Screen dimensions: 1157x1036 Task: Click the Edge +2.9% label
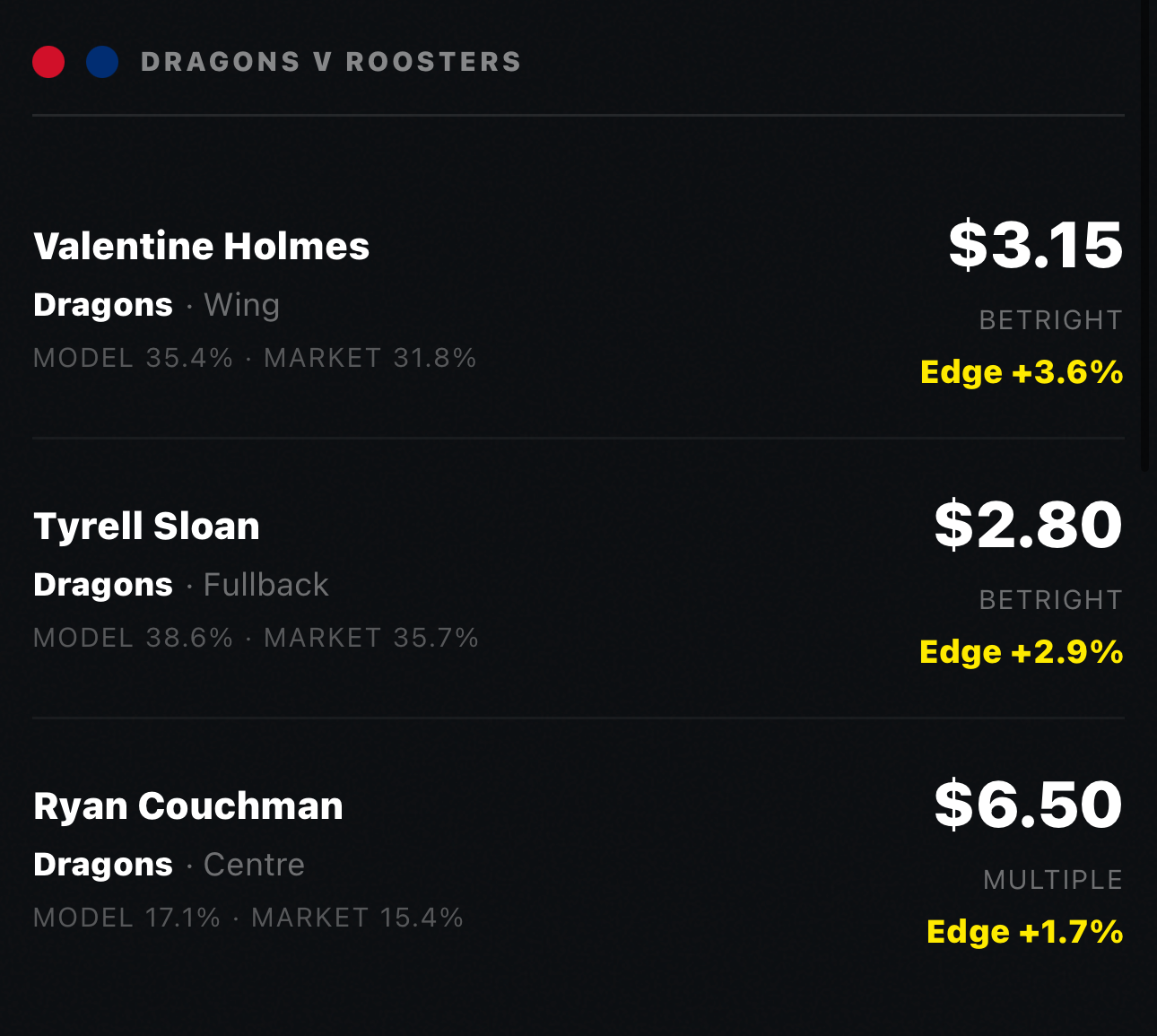(1022, 651)
